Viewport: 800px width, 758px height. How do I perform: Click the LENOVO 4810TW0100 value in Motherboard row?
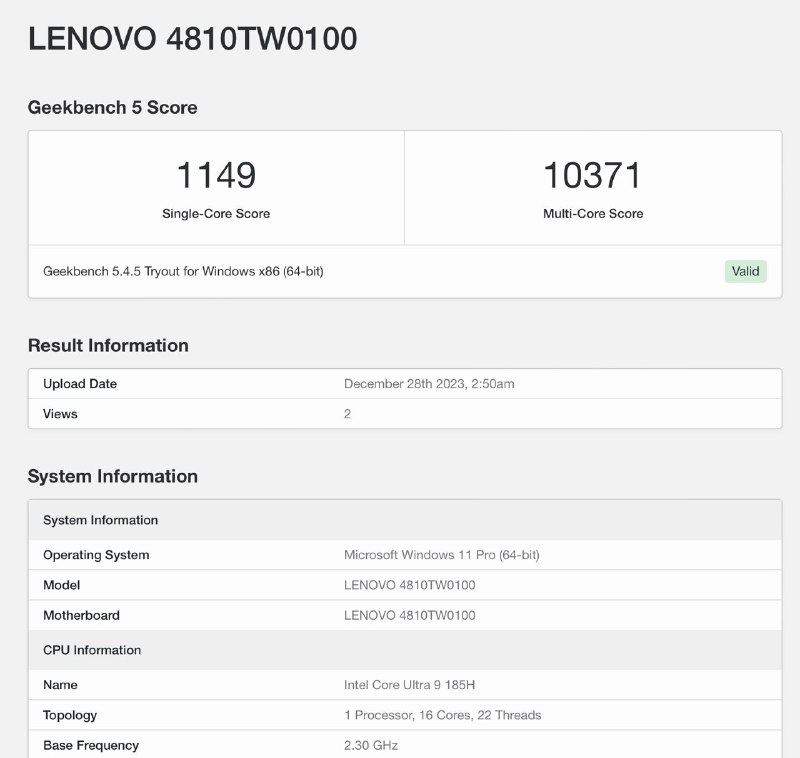pos(410,615)
